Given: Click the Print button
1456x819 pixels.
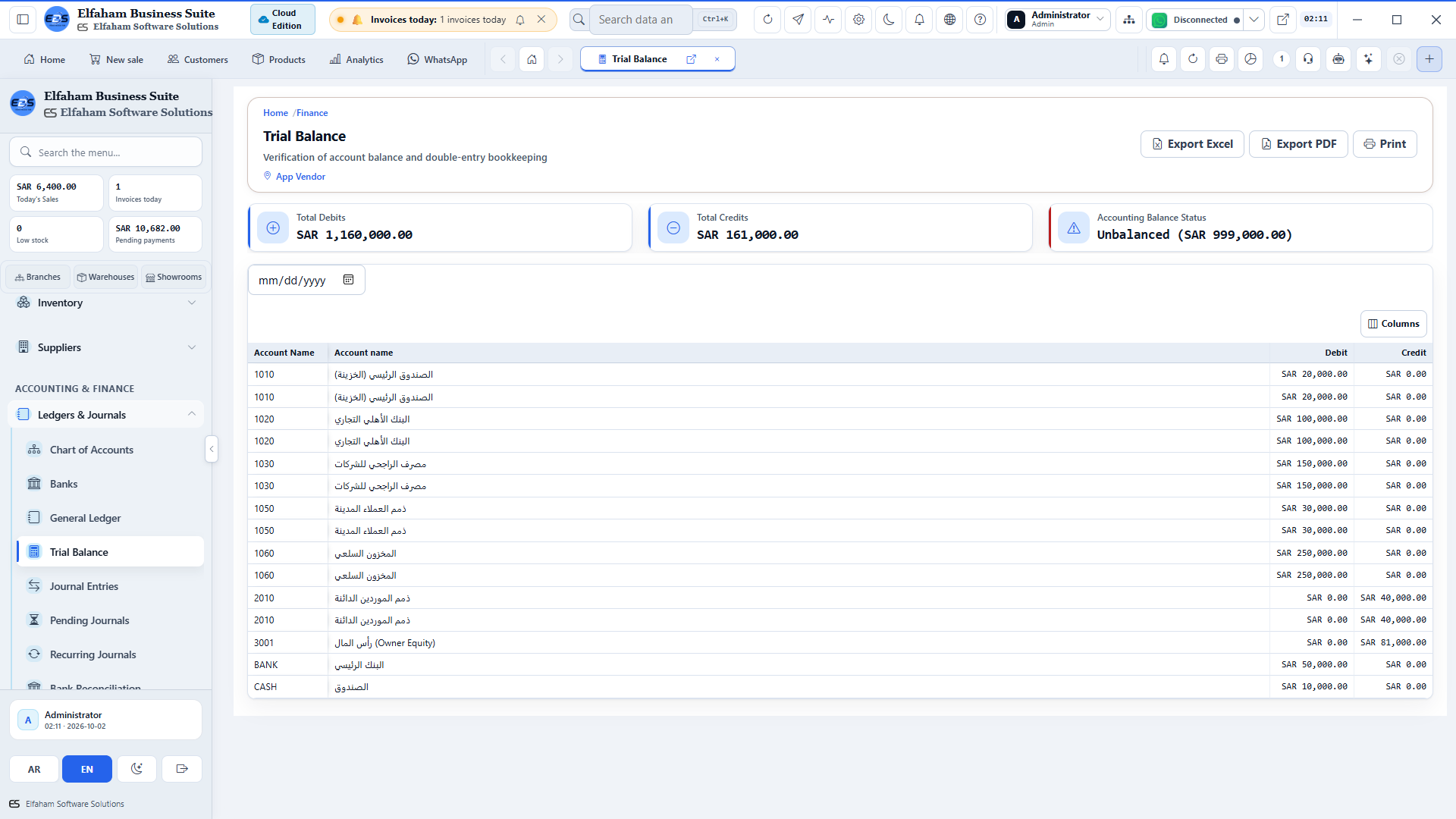Looking at the screenshot, I should coord(1385,144).
